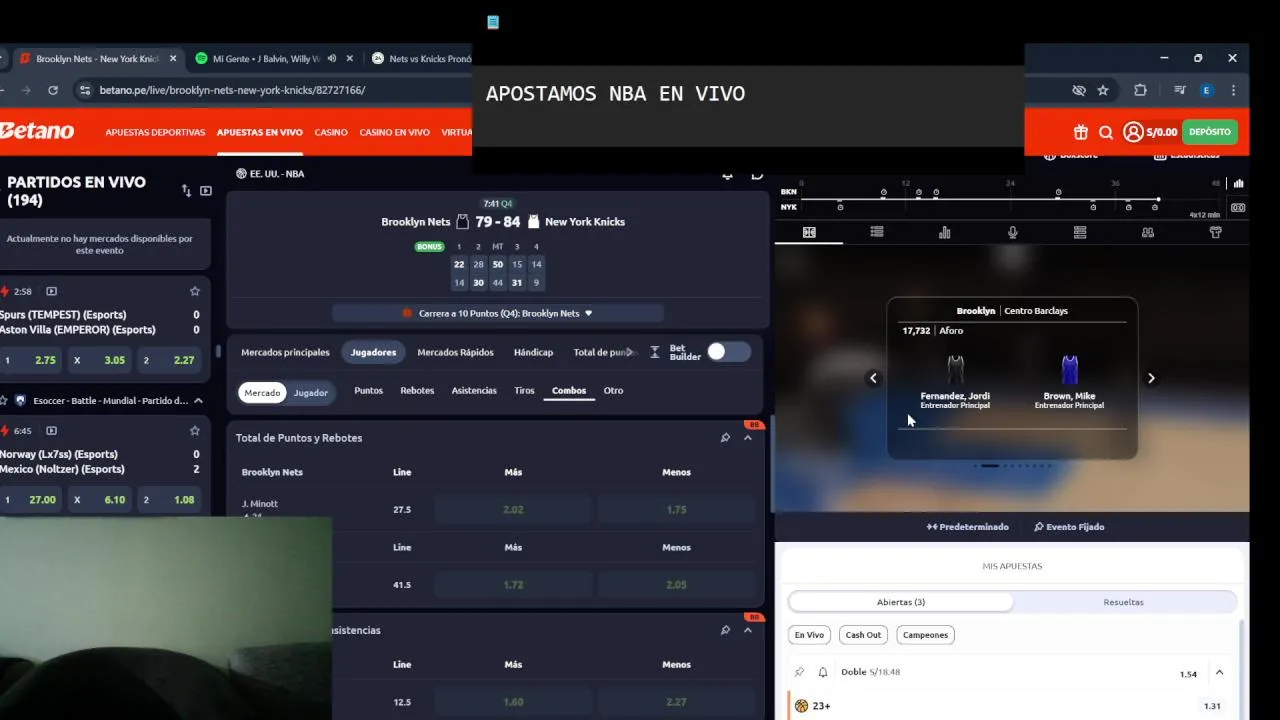The width and height of the screenshot is (1280, 720).
Task: Open the Mercados Rápidos tab
Action: click(x=455, y=352)
